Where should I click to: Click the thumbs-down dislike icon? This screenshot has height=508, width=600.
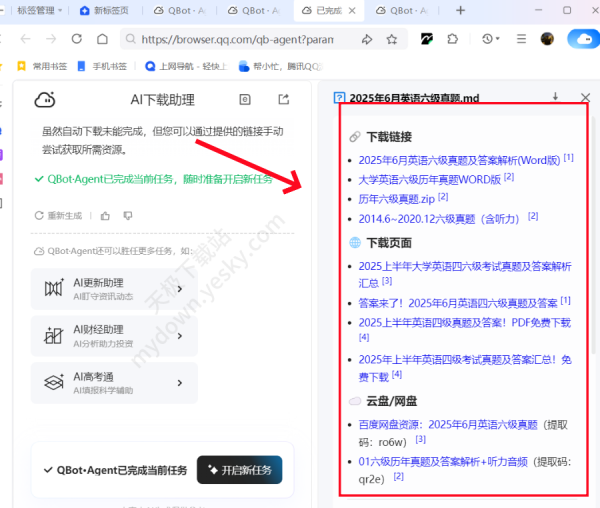click(x=126, y=215)
